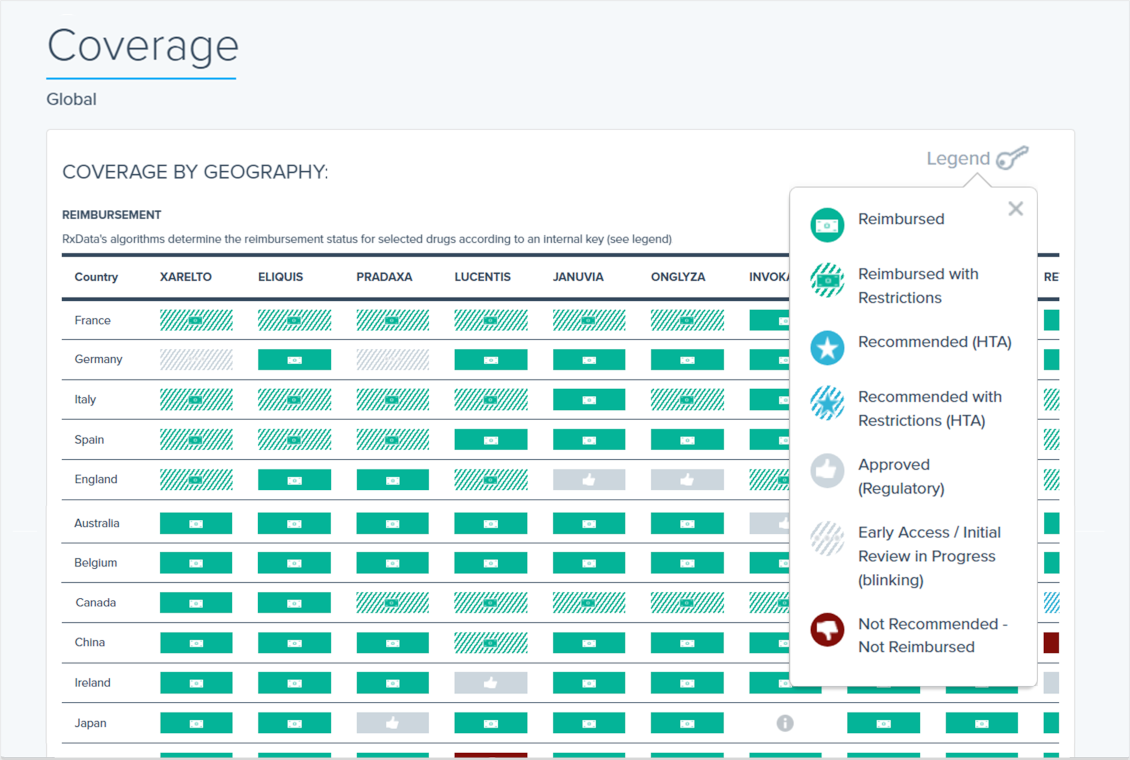Click the Australia country row label
This screenshot has height=760, width=1130.
[97, 523]
